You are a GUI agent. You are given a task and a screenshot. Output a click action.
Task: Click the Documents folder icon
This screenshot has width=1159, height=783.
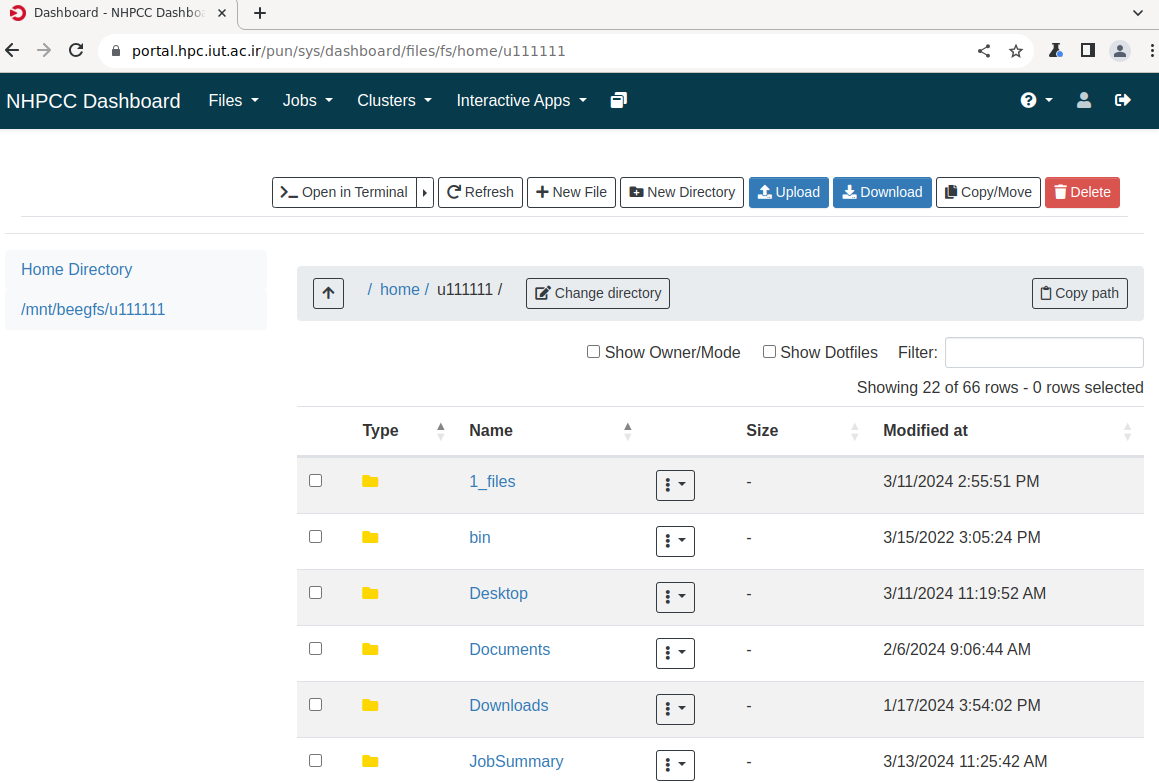370,649
